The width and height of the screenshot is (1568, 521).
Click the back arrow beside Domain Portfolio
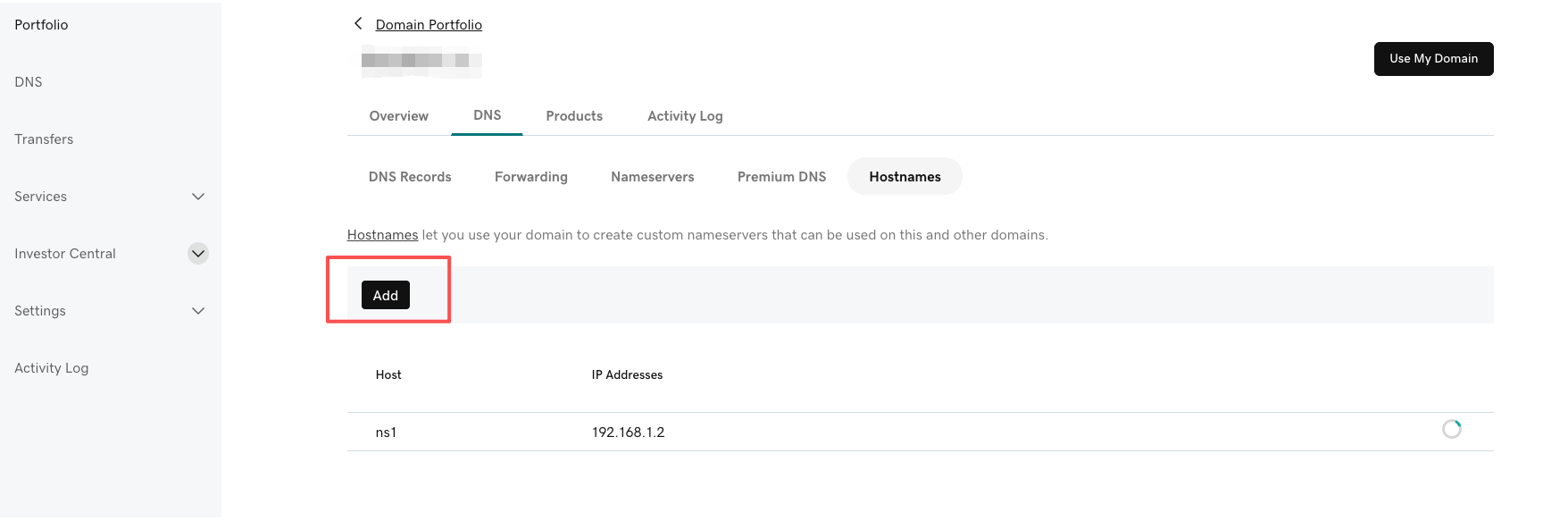pos(358,24)
